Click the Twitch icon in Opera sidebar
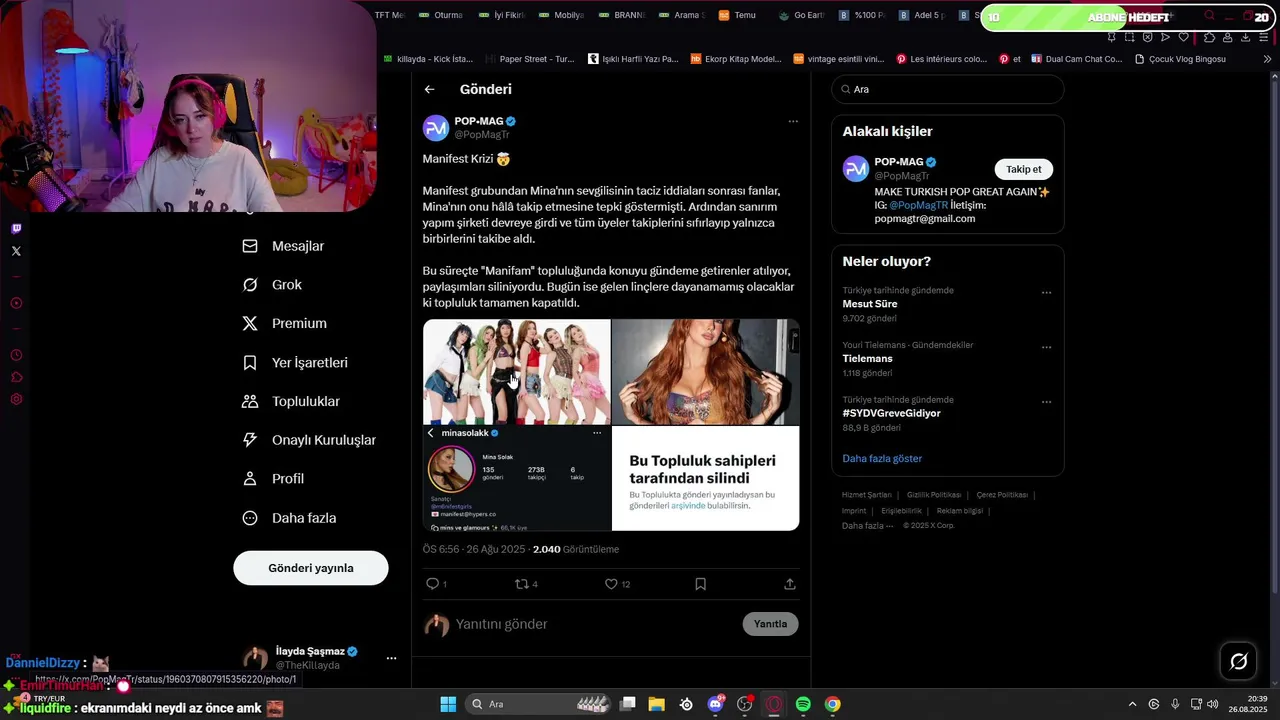The height and width of the screenshot is (720, 1280). [x=16, y=228]
